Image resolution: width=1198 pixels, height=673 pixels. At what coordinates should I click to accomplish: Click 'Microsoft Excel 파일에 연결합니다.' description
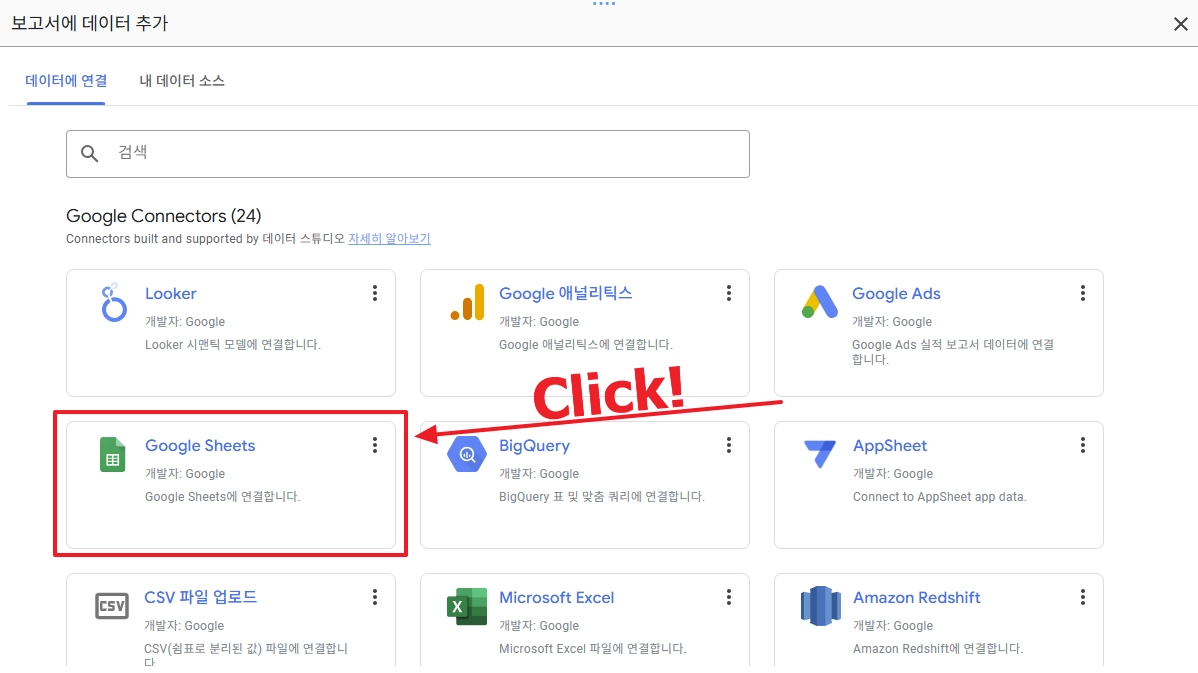point(592,649)
